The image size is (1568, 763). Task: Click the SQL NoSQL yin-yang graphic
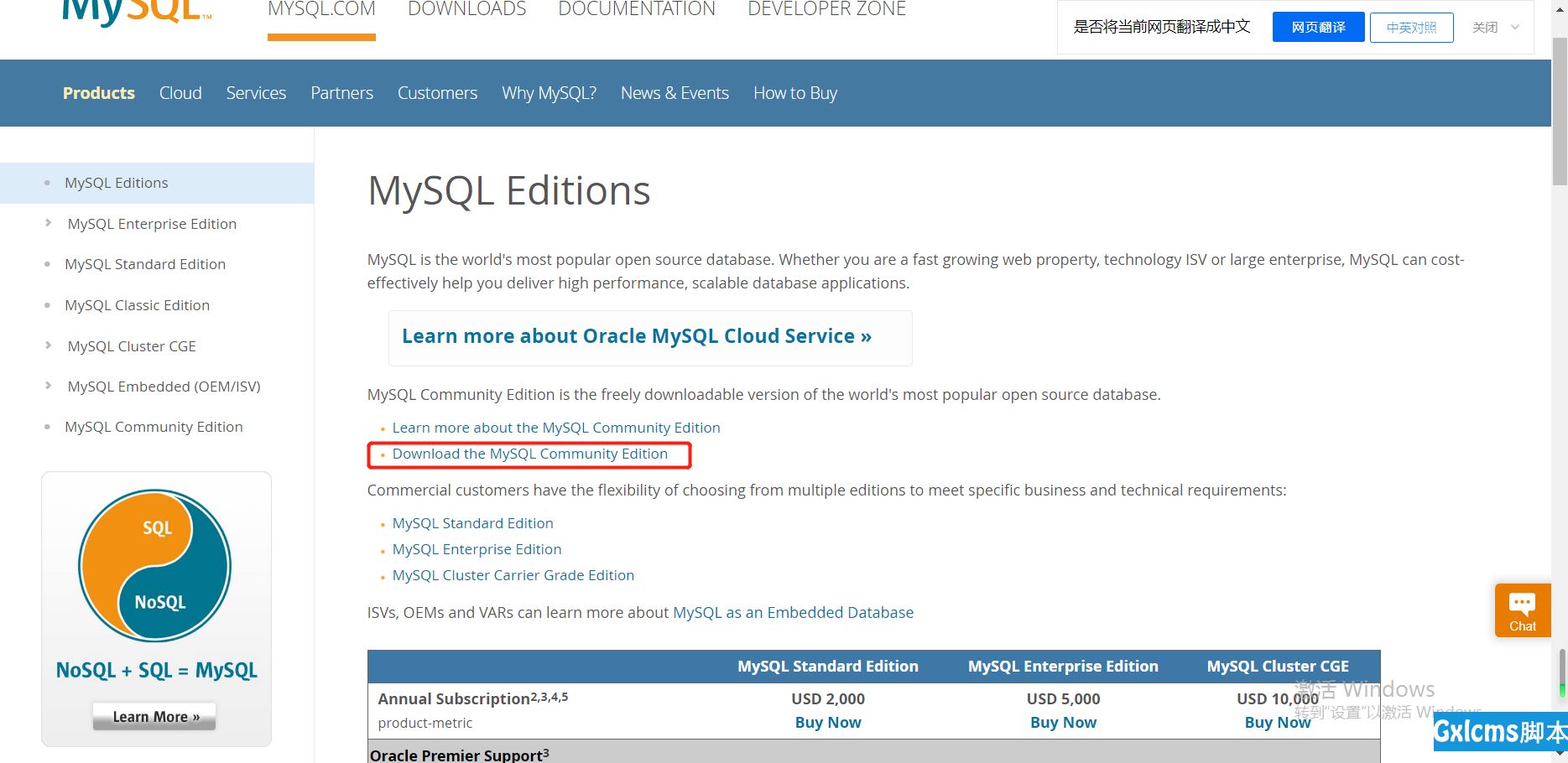(x=154, y=566)
